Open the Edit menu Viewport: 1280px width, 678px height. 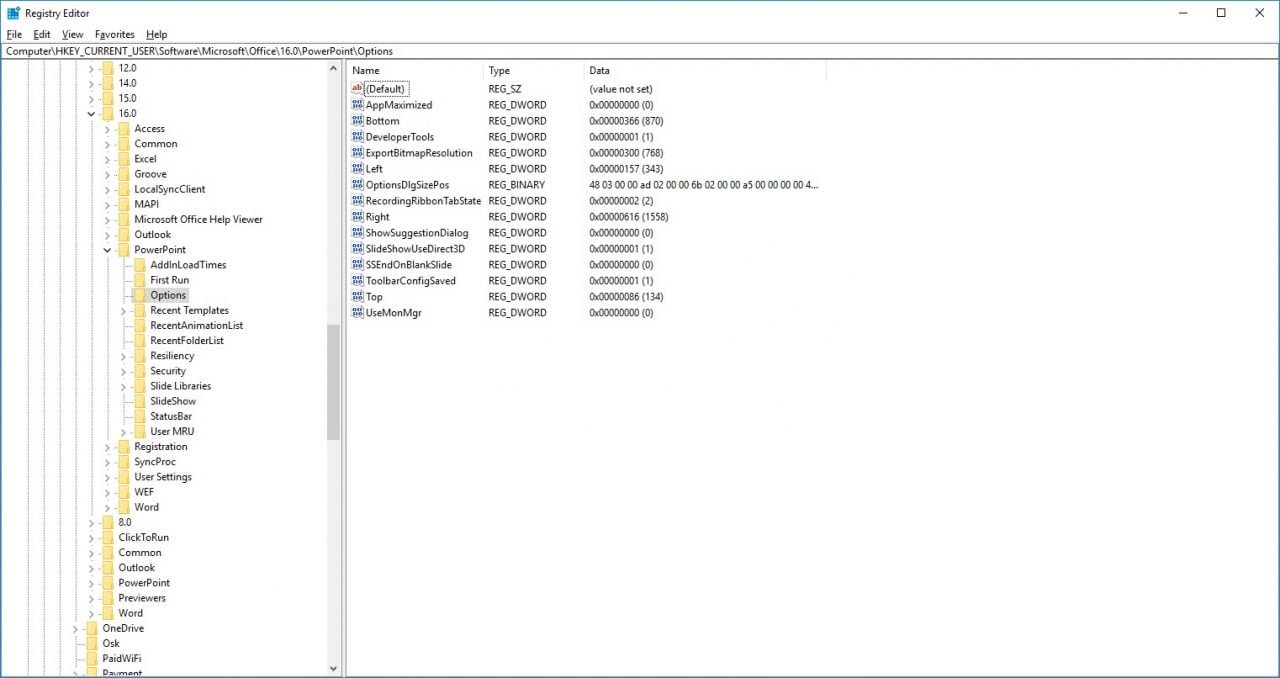tap(41, 34)
